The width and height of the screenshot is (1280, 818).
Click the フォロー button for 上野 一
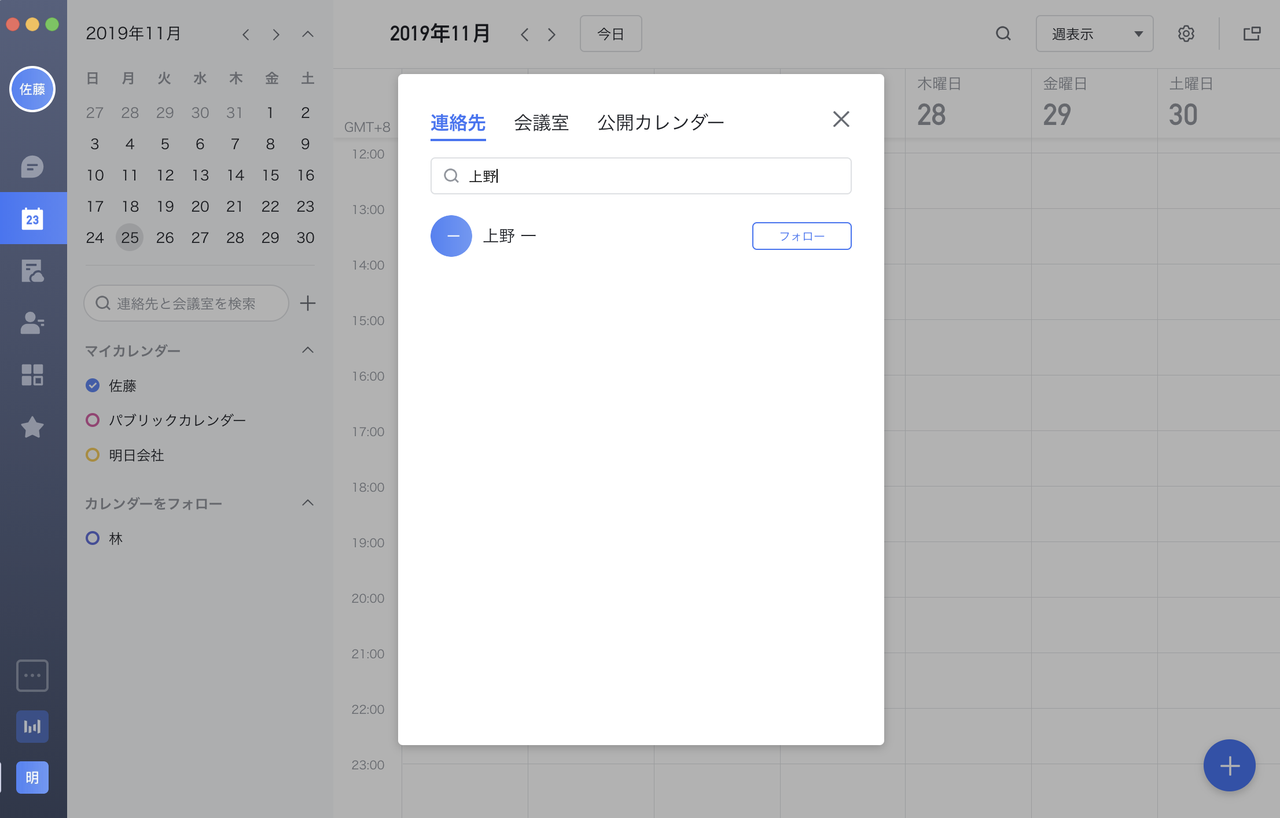click(801, 236)
